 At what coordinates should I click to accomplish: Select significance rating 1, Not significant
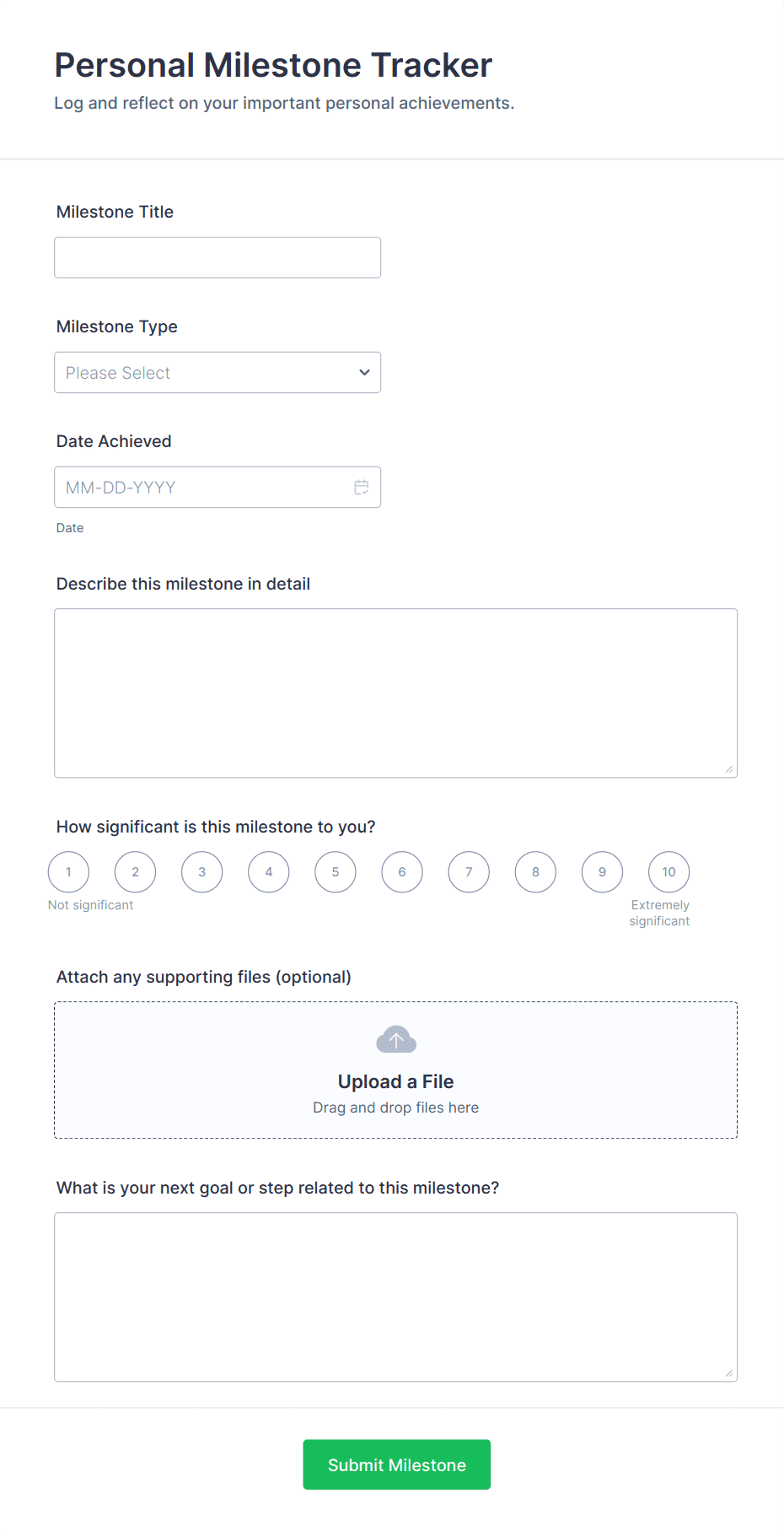point(68,871)
